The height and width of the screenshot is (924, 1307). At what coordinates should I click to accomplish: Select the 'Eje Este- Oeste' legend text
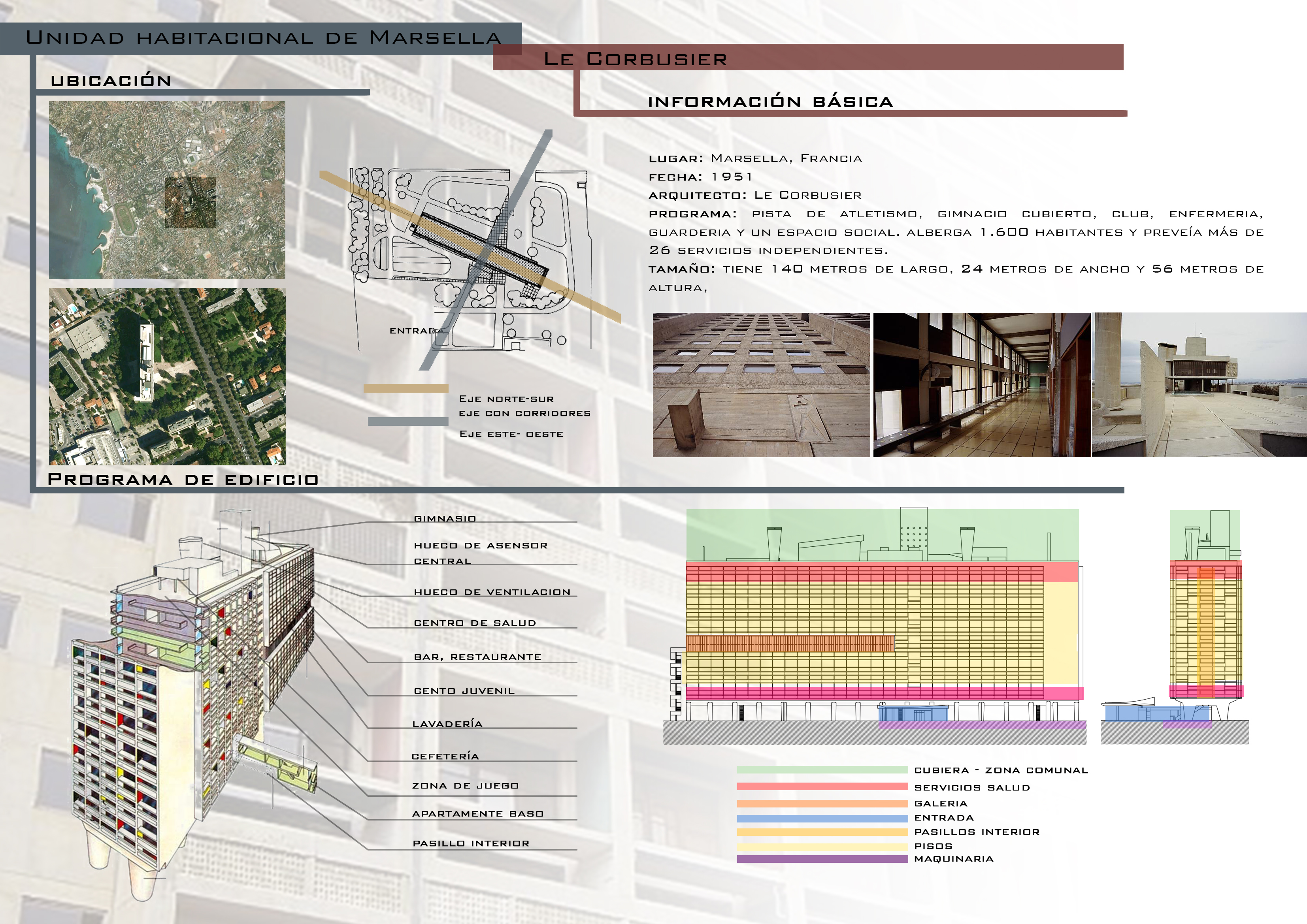[511, 434]
